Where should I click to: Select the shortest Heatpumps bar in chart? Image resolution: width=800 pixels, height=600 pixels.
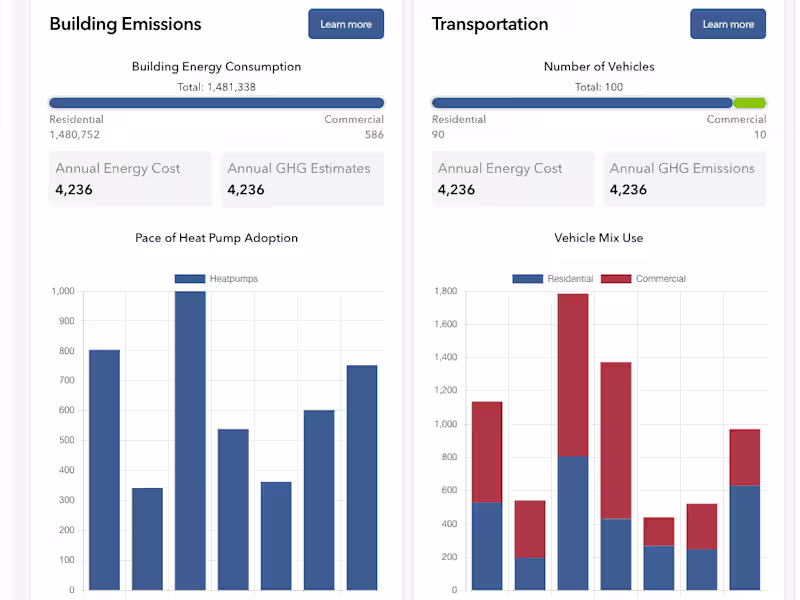[x=147, y=539]
